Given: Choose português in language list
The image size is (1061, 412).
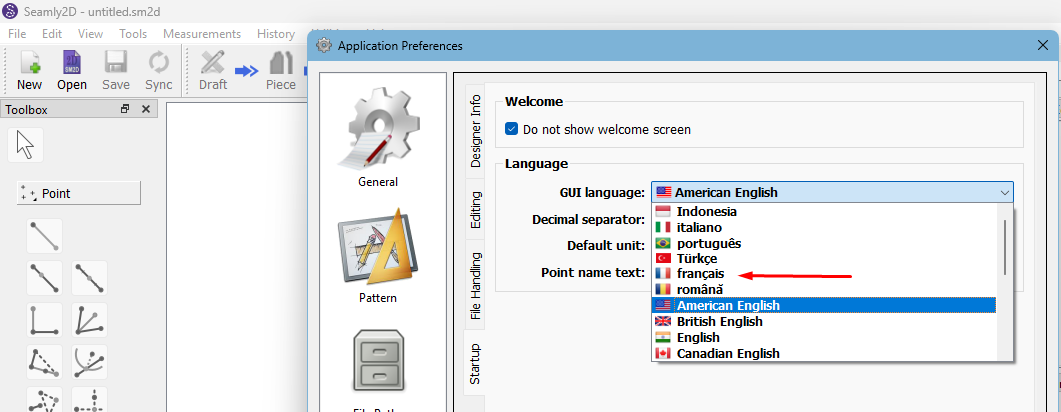Looking at the screenshot, I should click(823, 243).
